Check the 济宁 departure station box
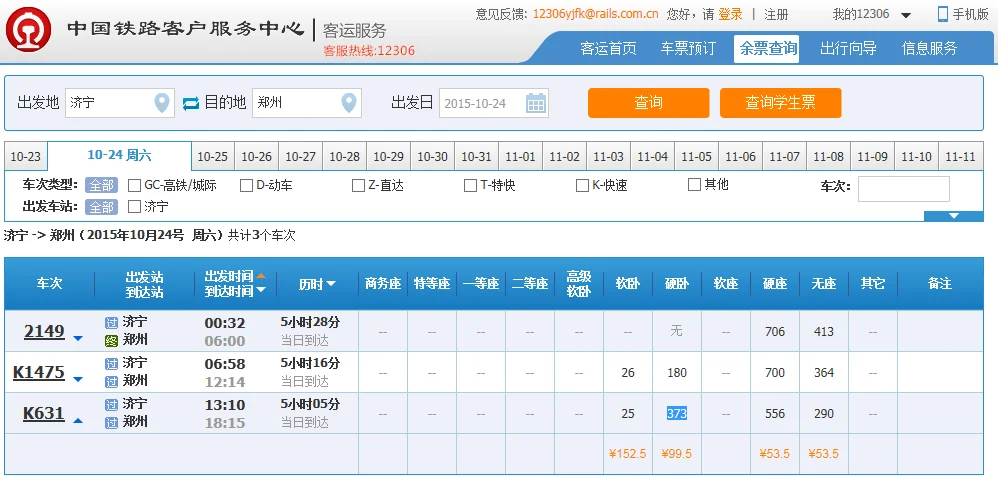Viewport: 998px width, 480px height. (x=134, y=207)
